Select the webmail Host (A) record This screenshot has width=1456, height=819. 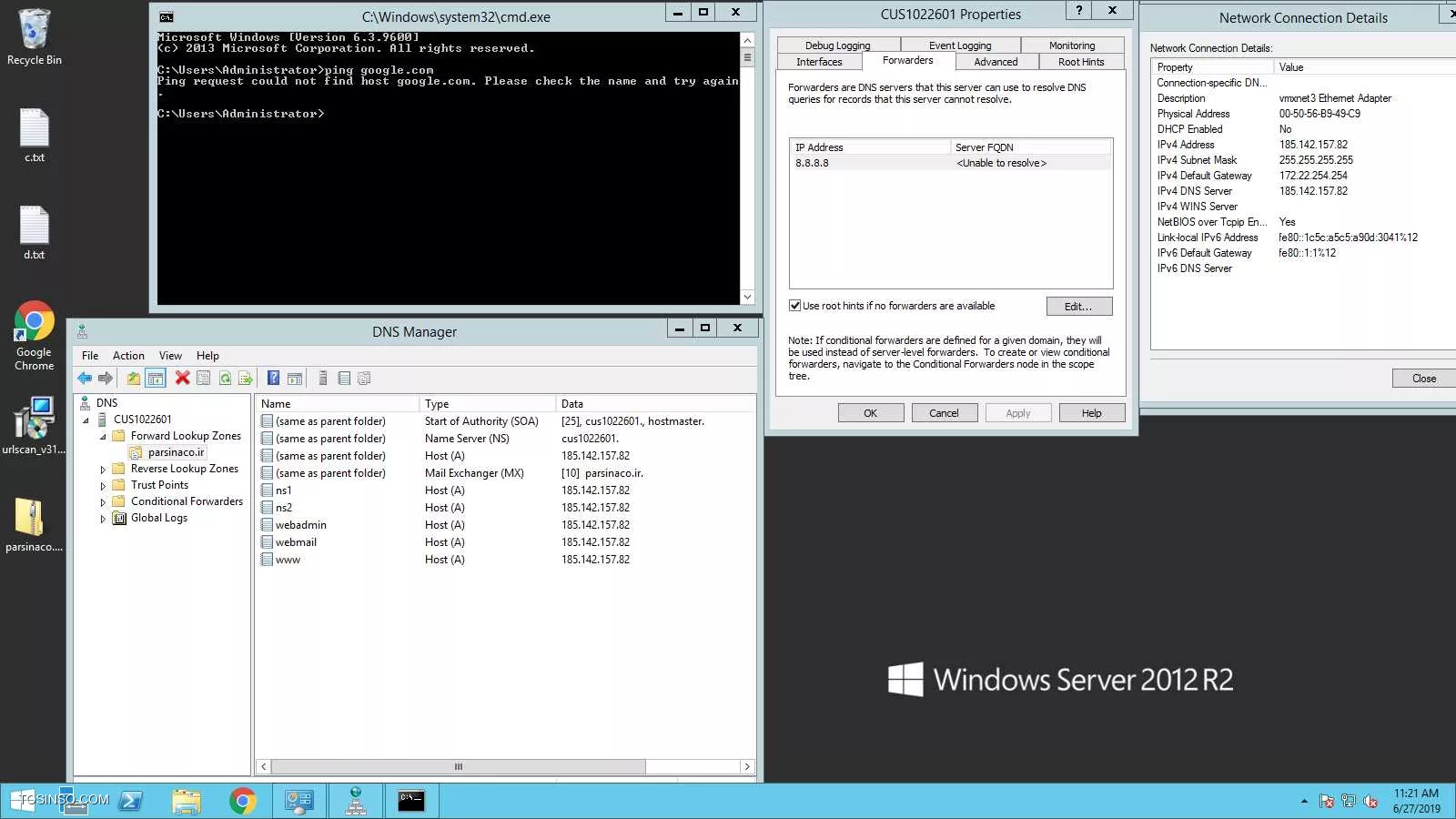[505, 542]
